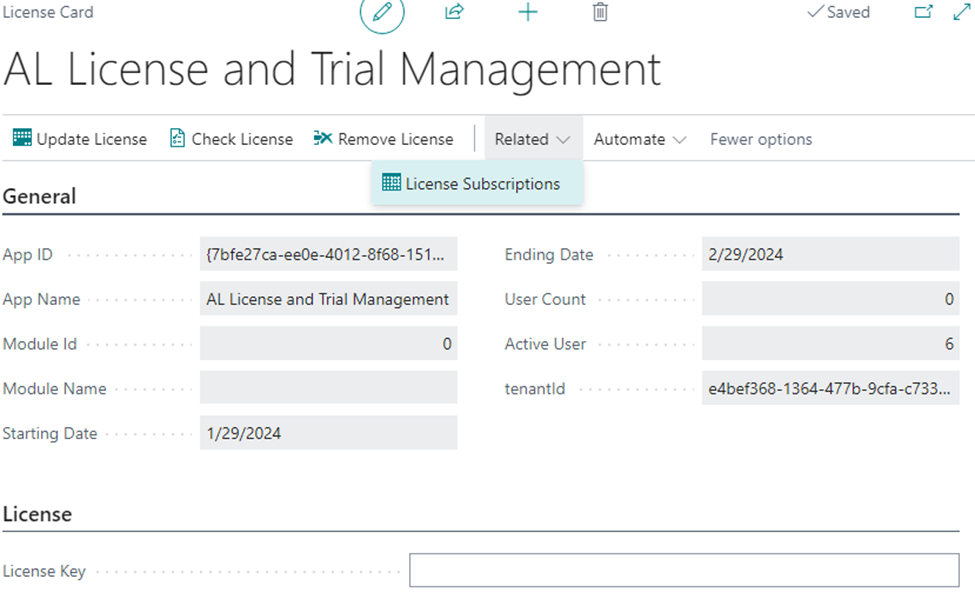
Task: Collapse the General section header
Action: coord(39,197)
